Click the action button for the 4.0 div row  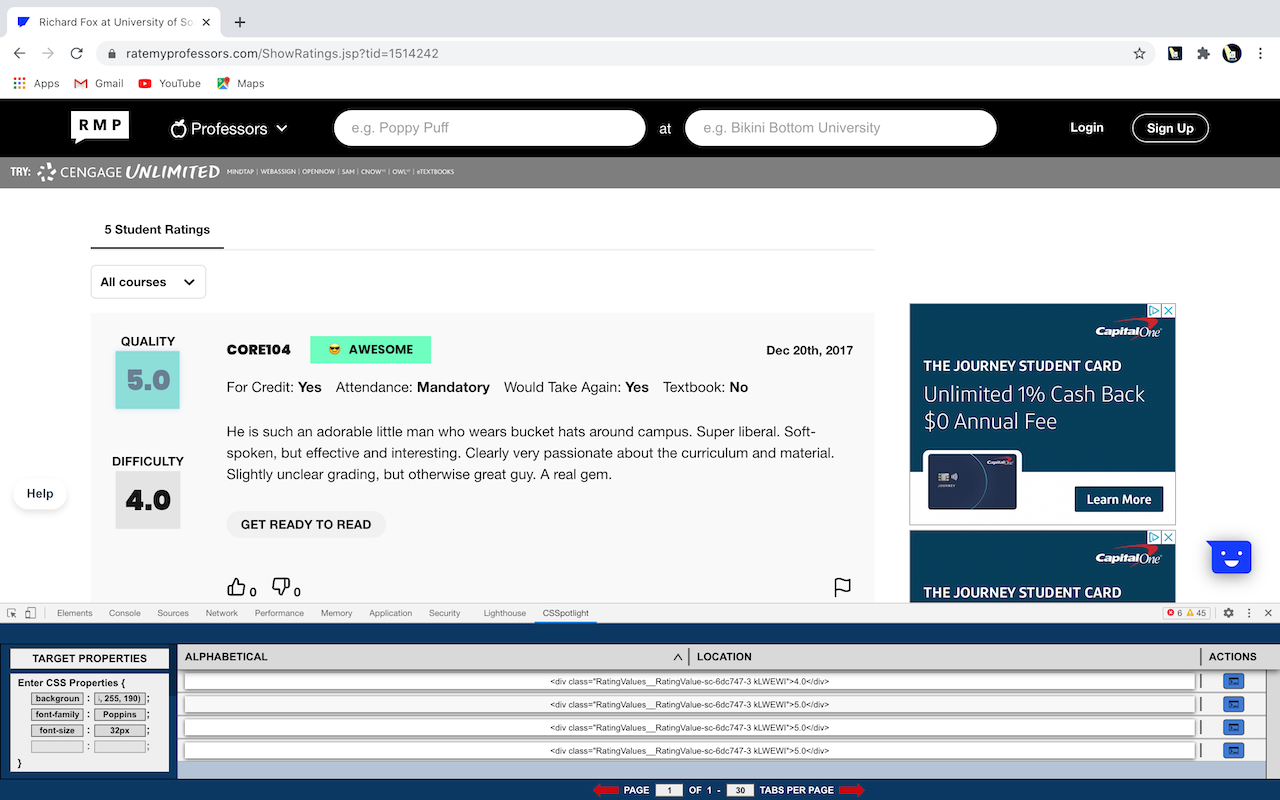coord(1234,681)
